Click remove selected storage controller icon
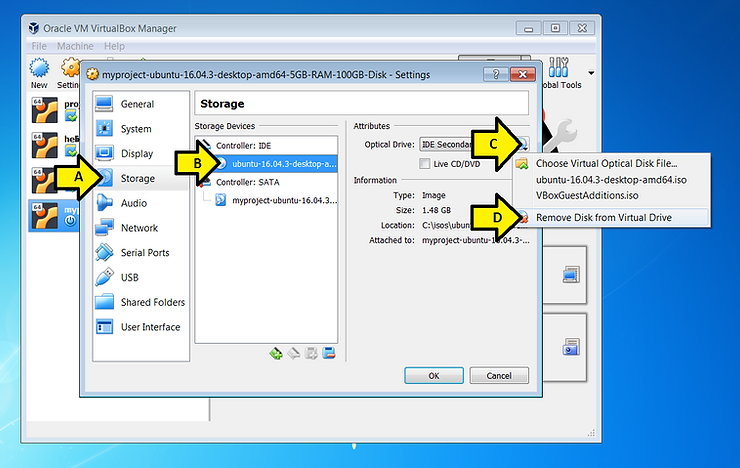The image size is (740, 468). click(294, 353)
